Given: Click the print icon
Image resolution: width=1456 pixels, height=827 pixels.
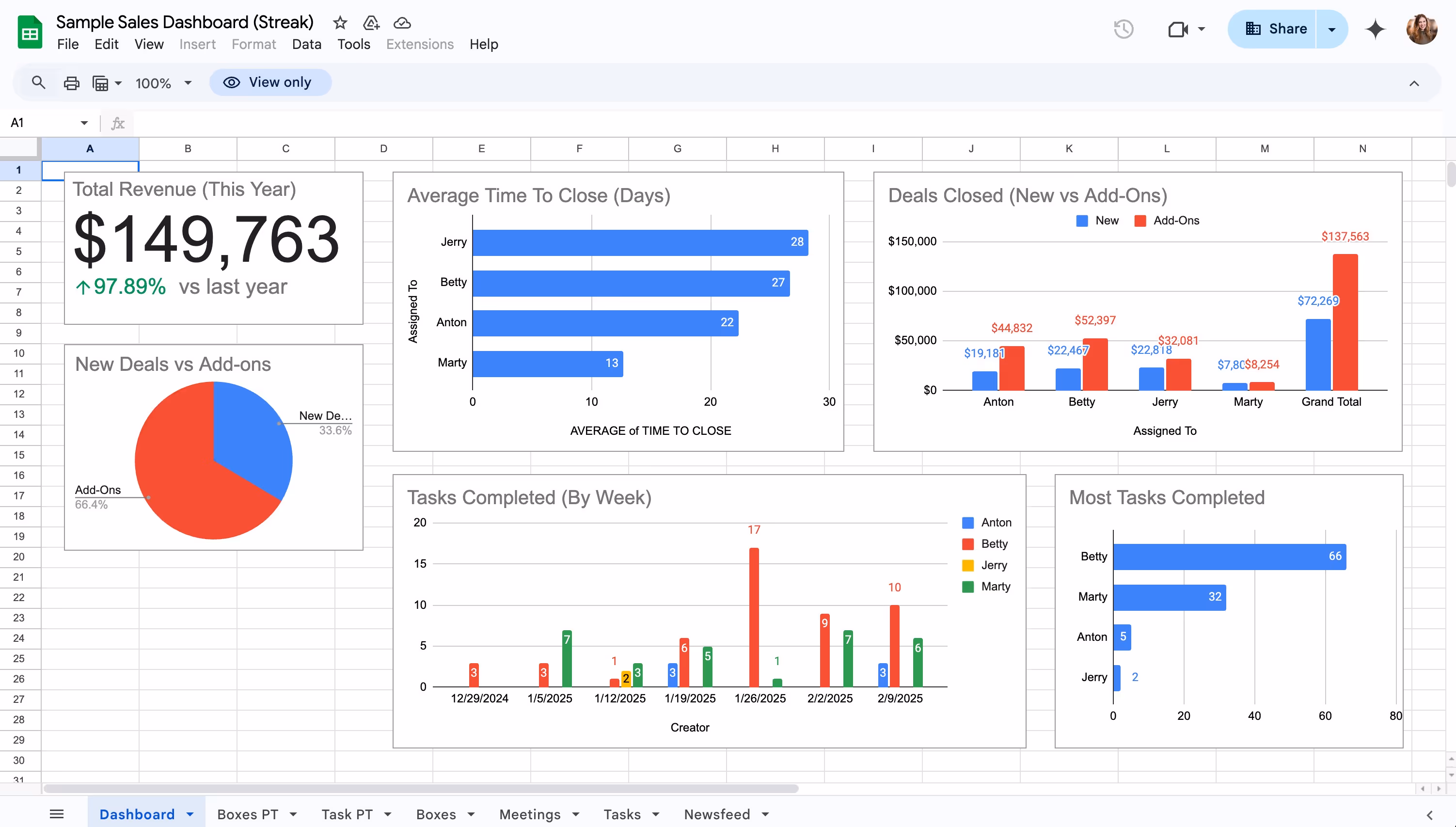Looking at the screenshot, I should click(72, 83).
